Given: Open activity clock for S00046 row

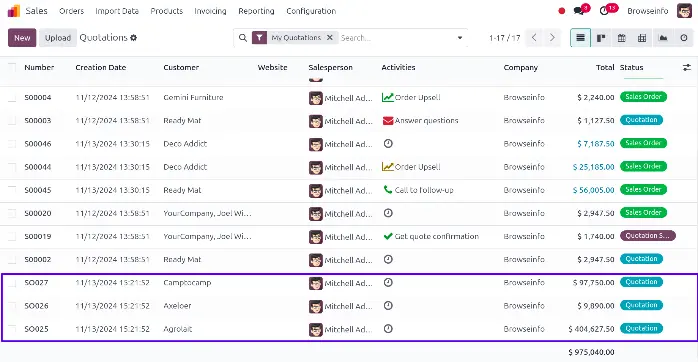Looking at the screenshot, I should click(x=388, y=144).
